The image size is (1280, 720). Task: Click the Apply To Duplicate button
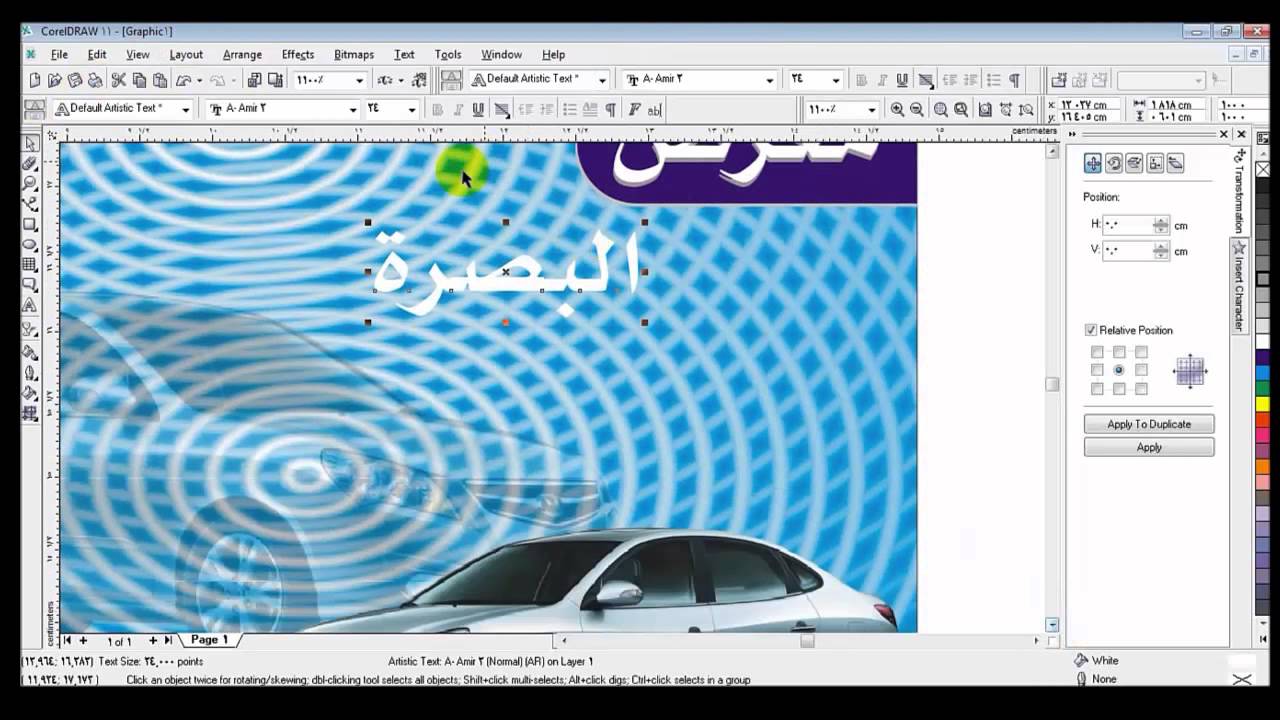coord(1149,424)
